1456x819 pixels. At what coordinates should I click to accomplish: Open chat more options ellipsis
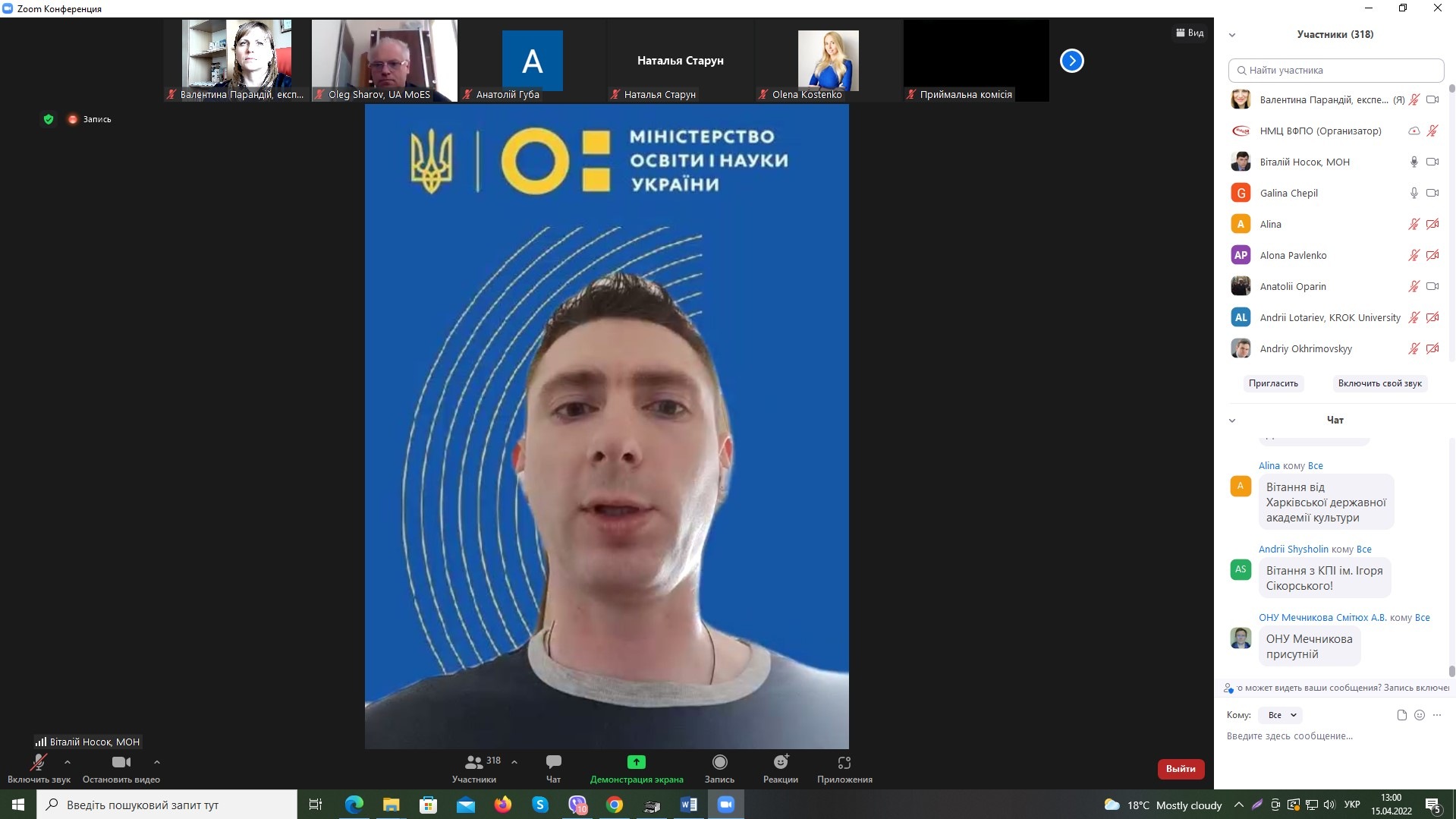pos(1437,715)
